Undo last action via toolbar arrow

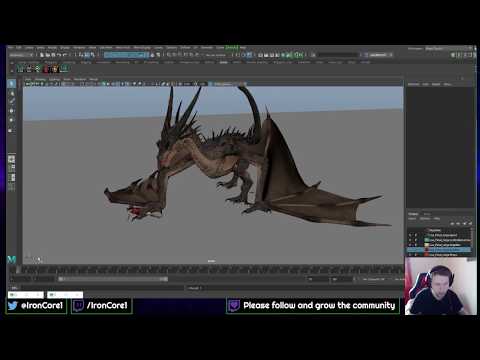pos(59,55)
